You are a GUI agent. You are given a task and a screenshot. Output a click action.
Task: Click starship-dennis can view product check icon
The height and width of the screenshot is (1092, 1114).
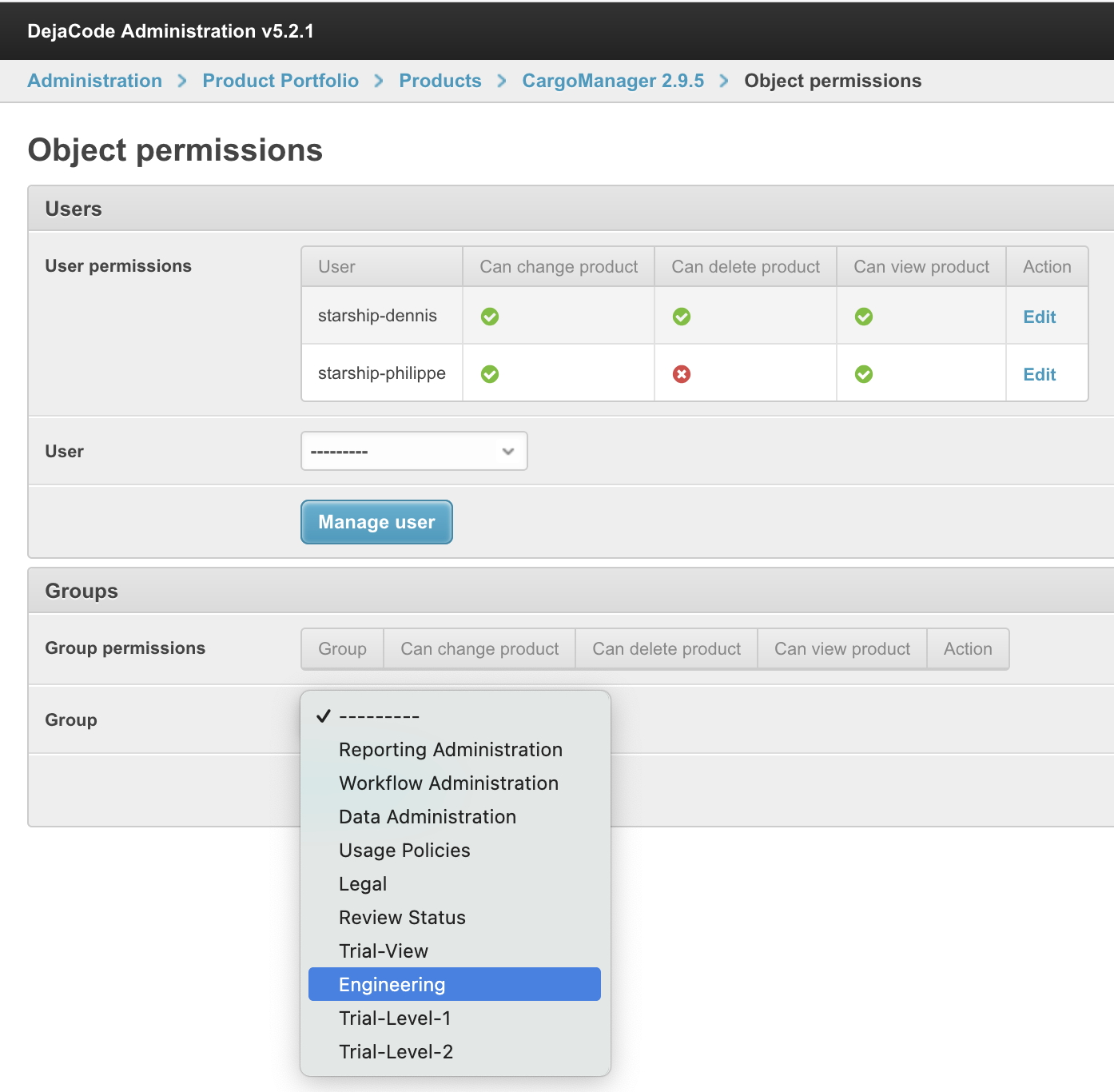[x=864, y=317]
